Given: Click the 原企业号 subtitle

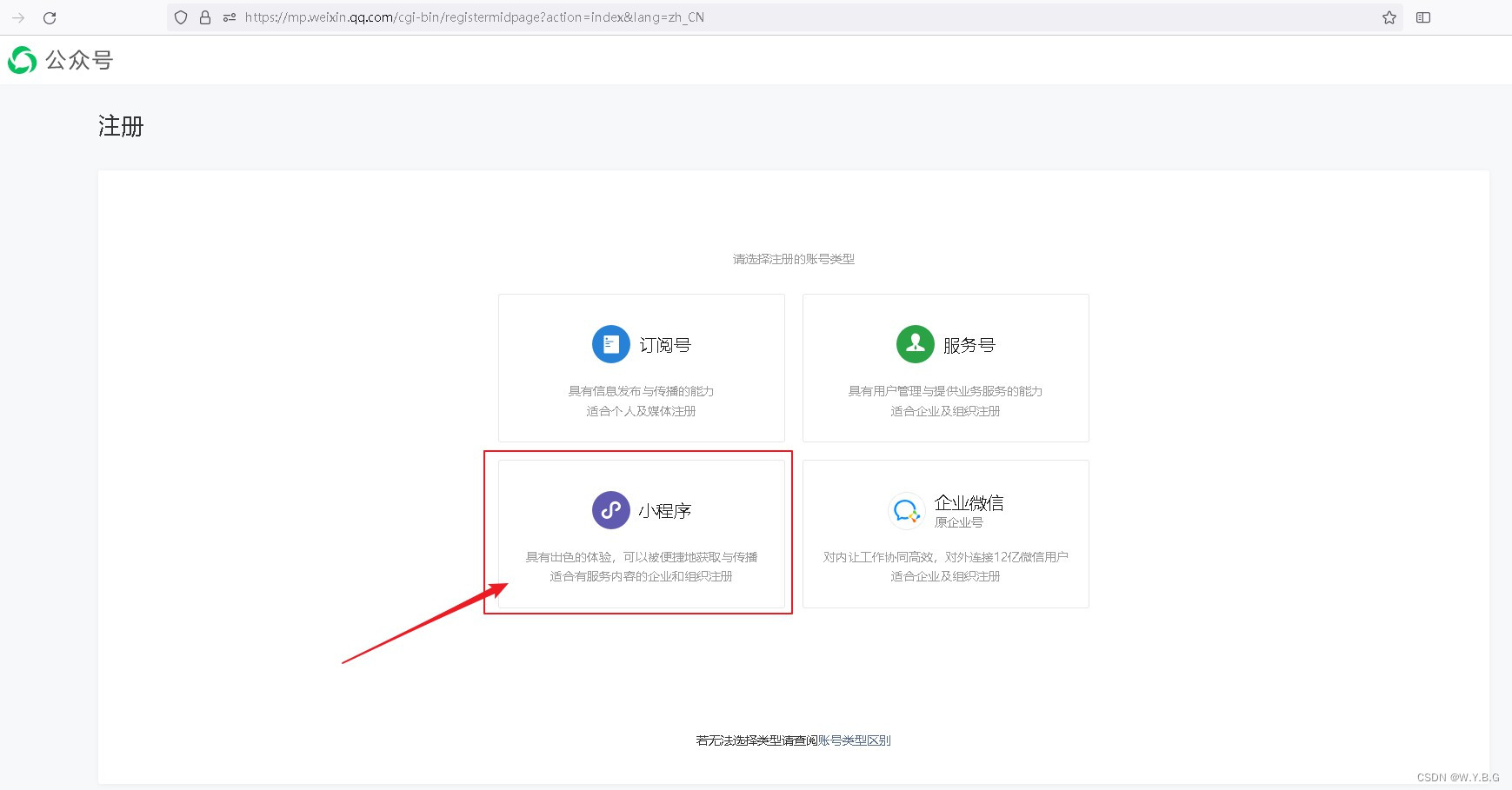Looking at the screenshot, I should (x=959, y=522).
